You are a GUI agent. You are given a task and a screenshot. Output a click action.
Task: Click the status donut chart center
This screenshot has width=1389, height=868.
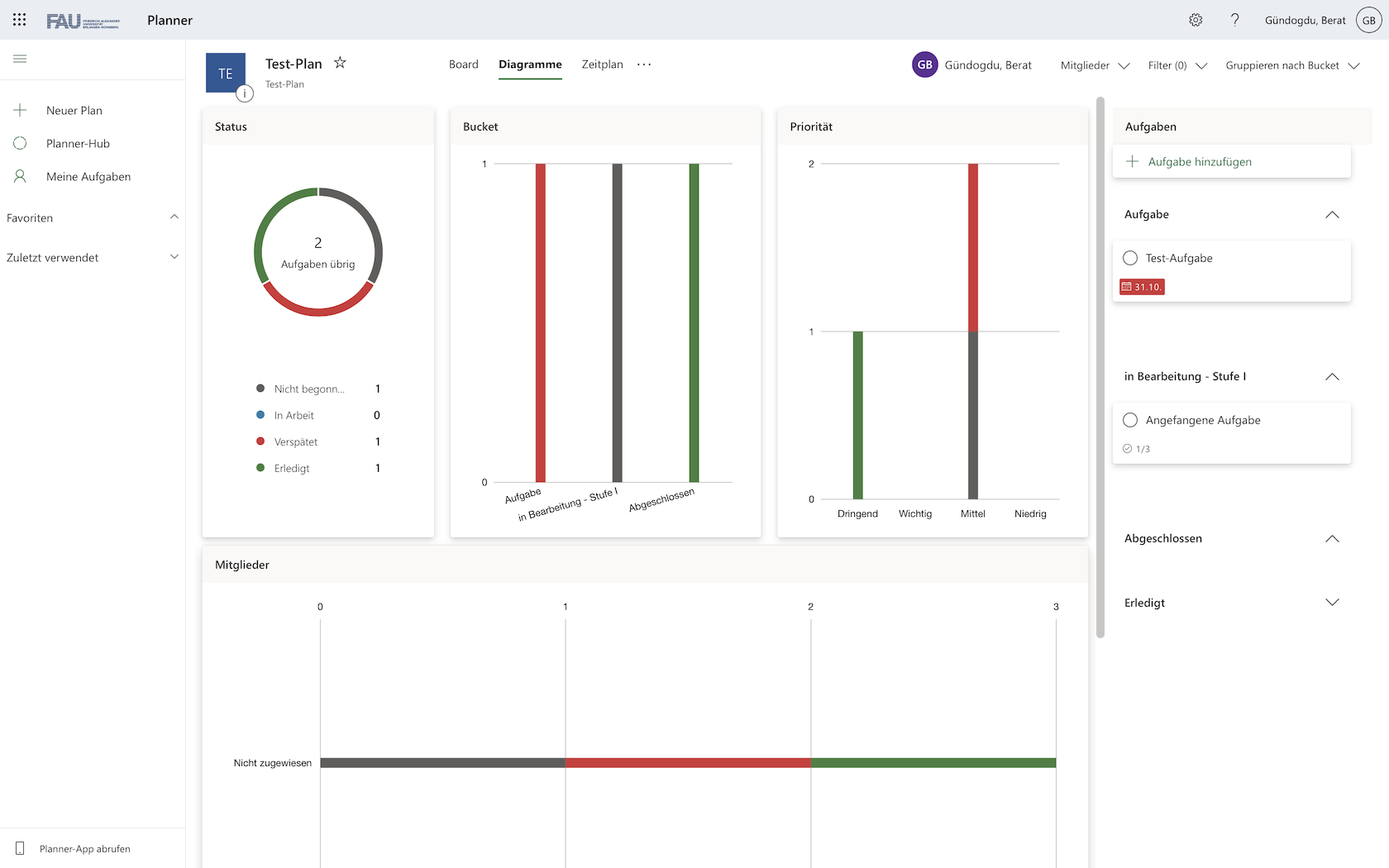(x=318, y=252)
